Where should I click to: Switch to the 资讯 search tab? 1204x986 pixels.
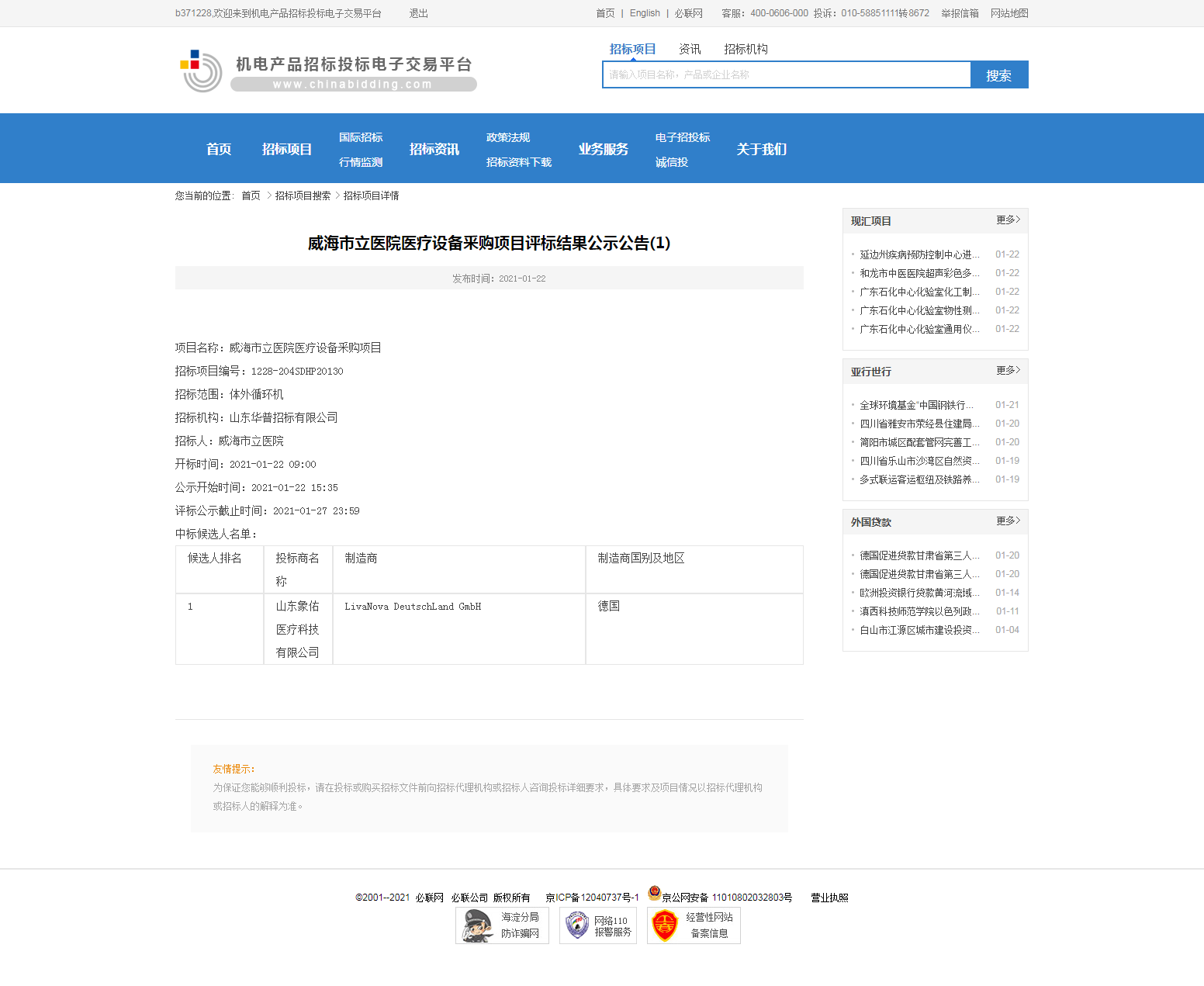coord(689,49)
